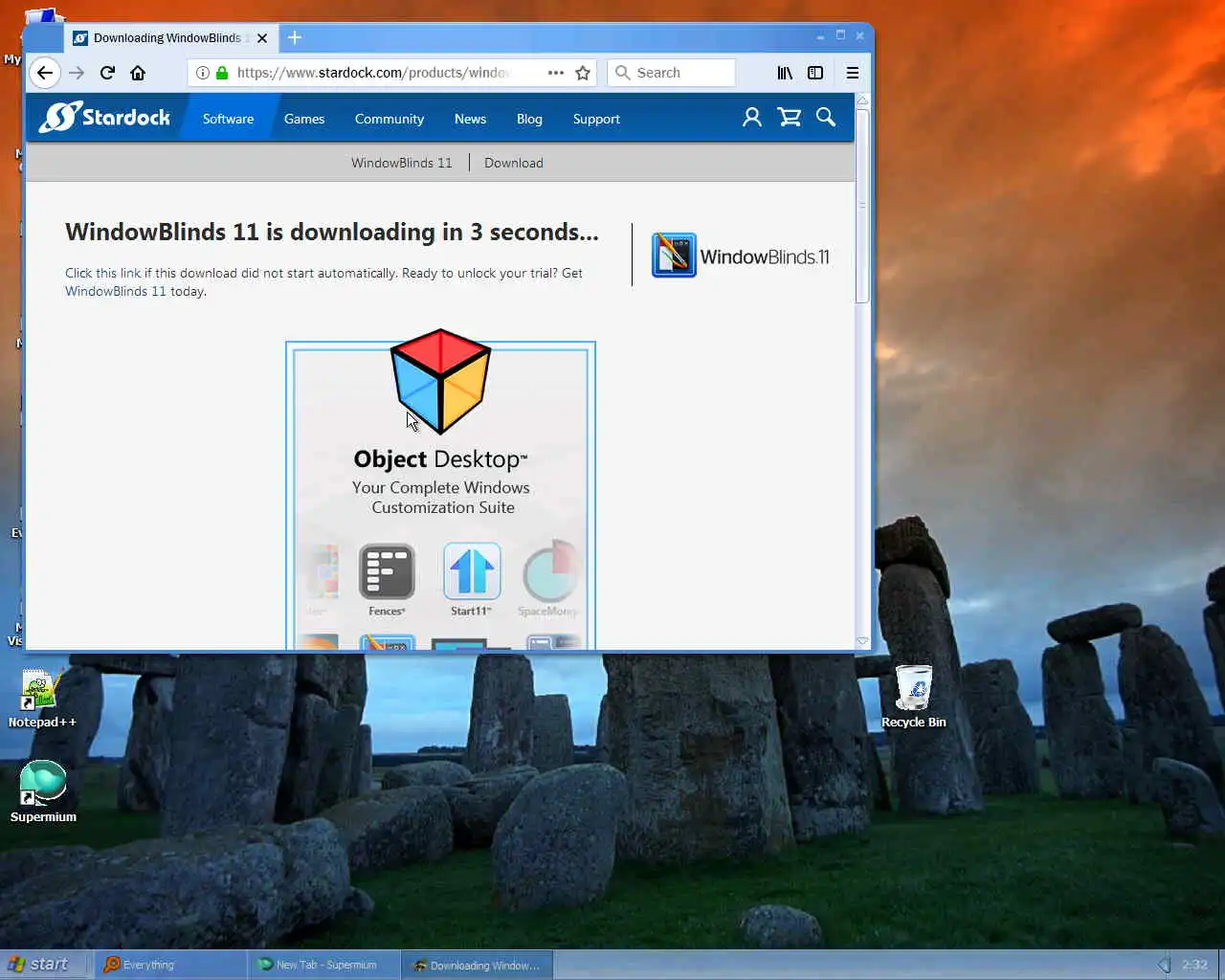Viewport: 1225px width, 980px height.
Task: Open the Library bookshelf icon
Action: pos(785,73)
